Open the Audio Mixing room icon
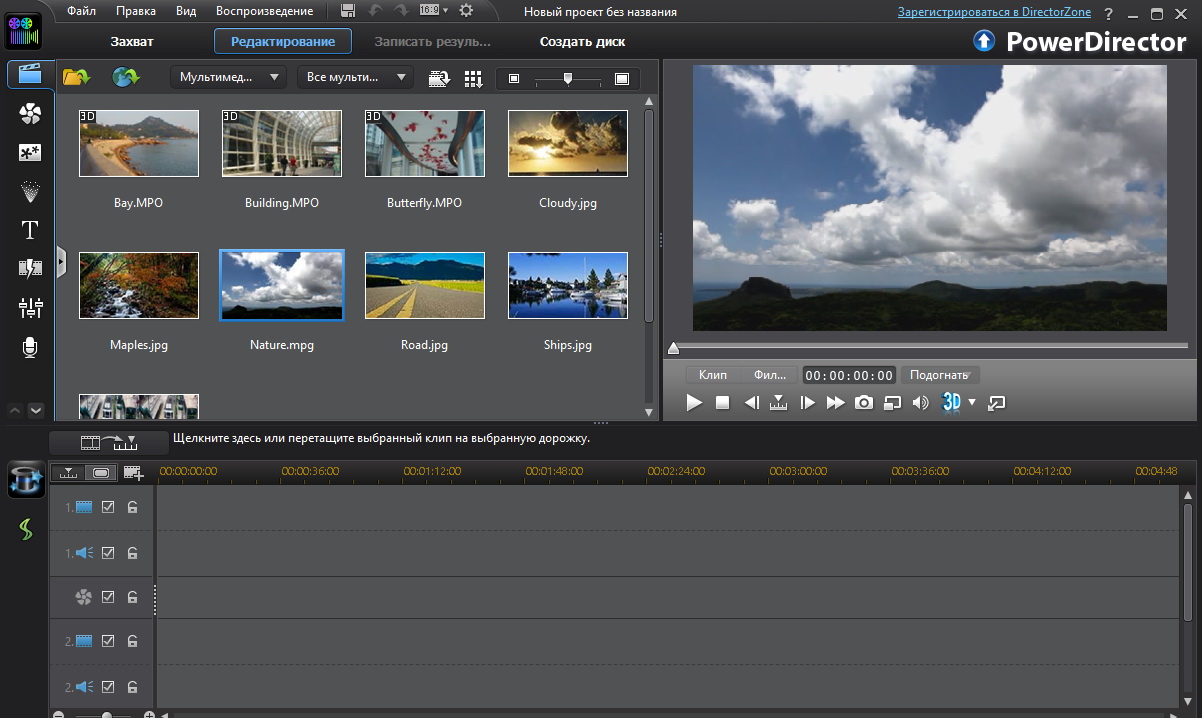The height and width of the screenshot is (718, 1202). pyautogui.click(x=30, y=307)
